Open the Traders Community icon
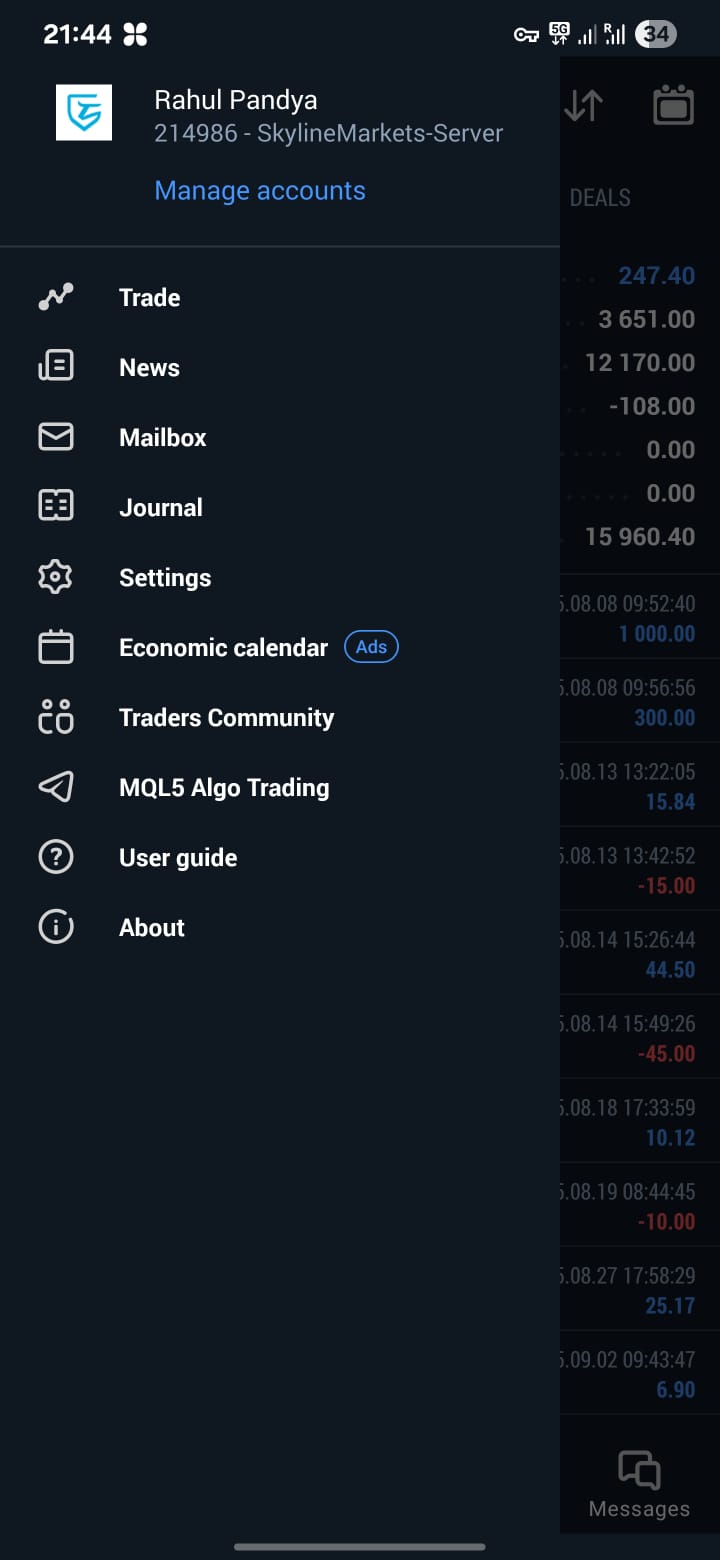 coord(56,717)
